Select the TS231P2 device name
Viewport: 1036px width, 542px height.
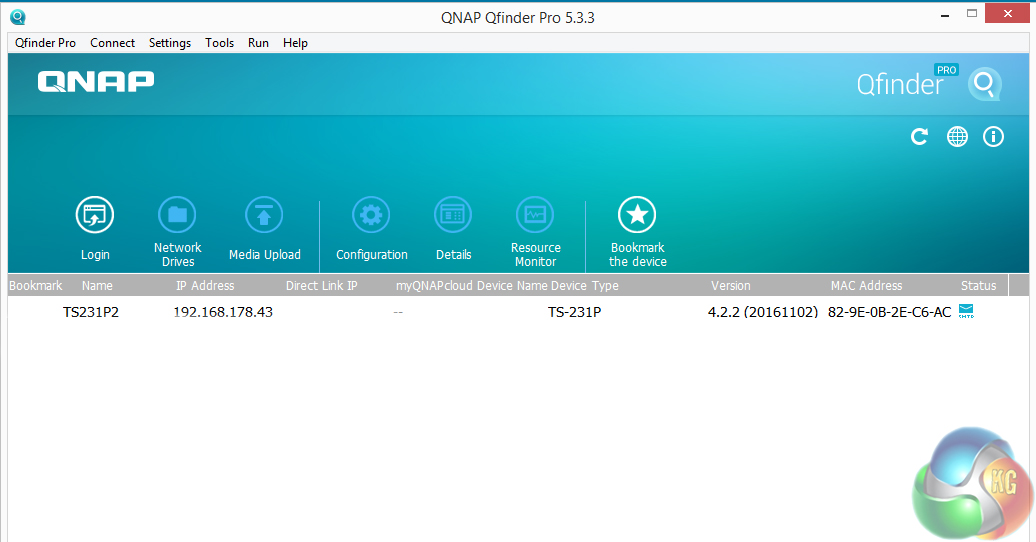click(91, 312)
